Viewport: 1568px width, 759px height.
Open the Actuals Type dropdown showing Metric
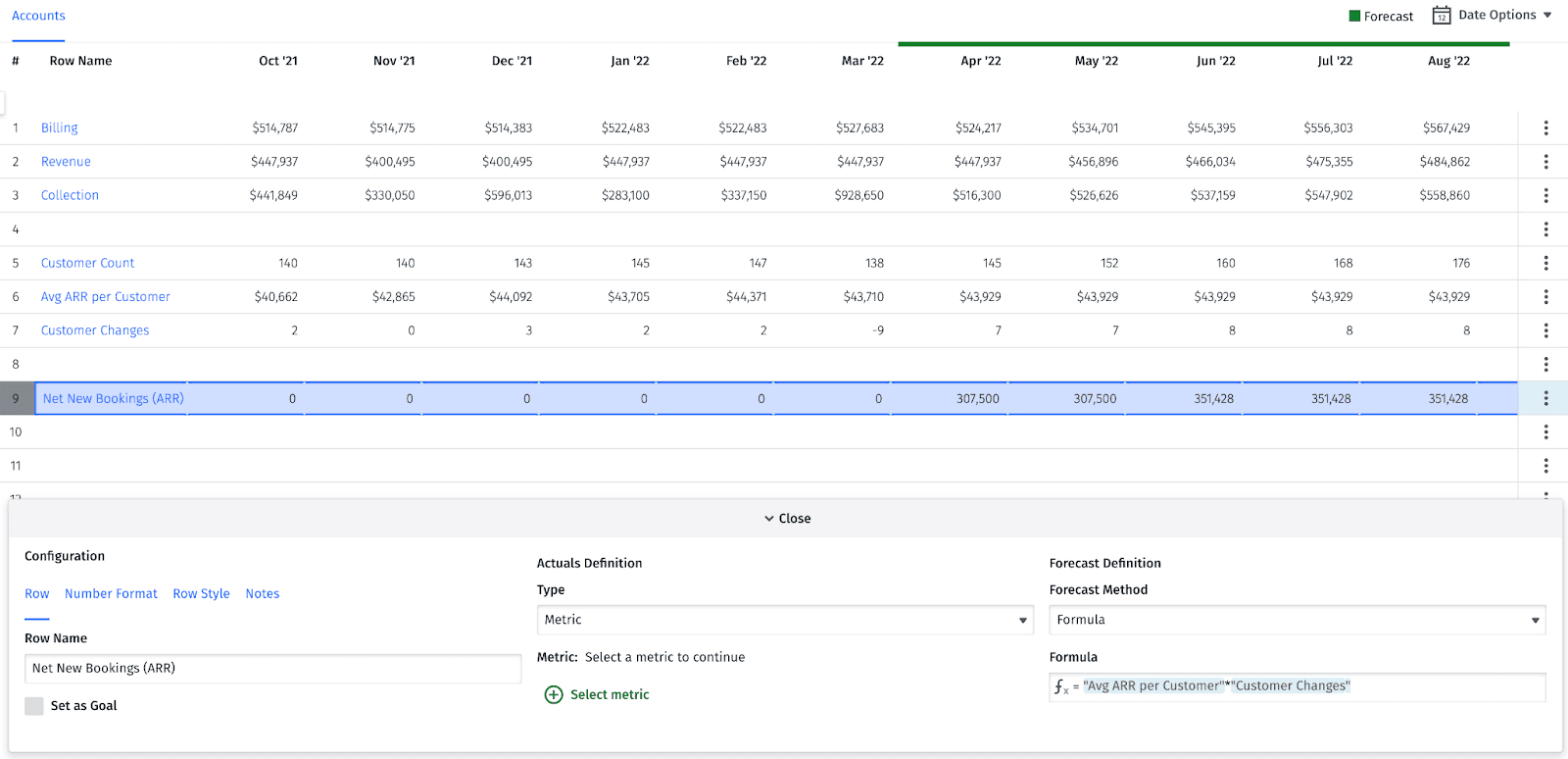(x=785, y=620)
